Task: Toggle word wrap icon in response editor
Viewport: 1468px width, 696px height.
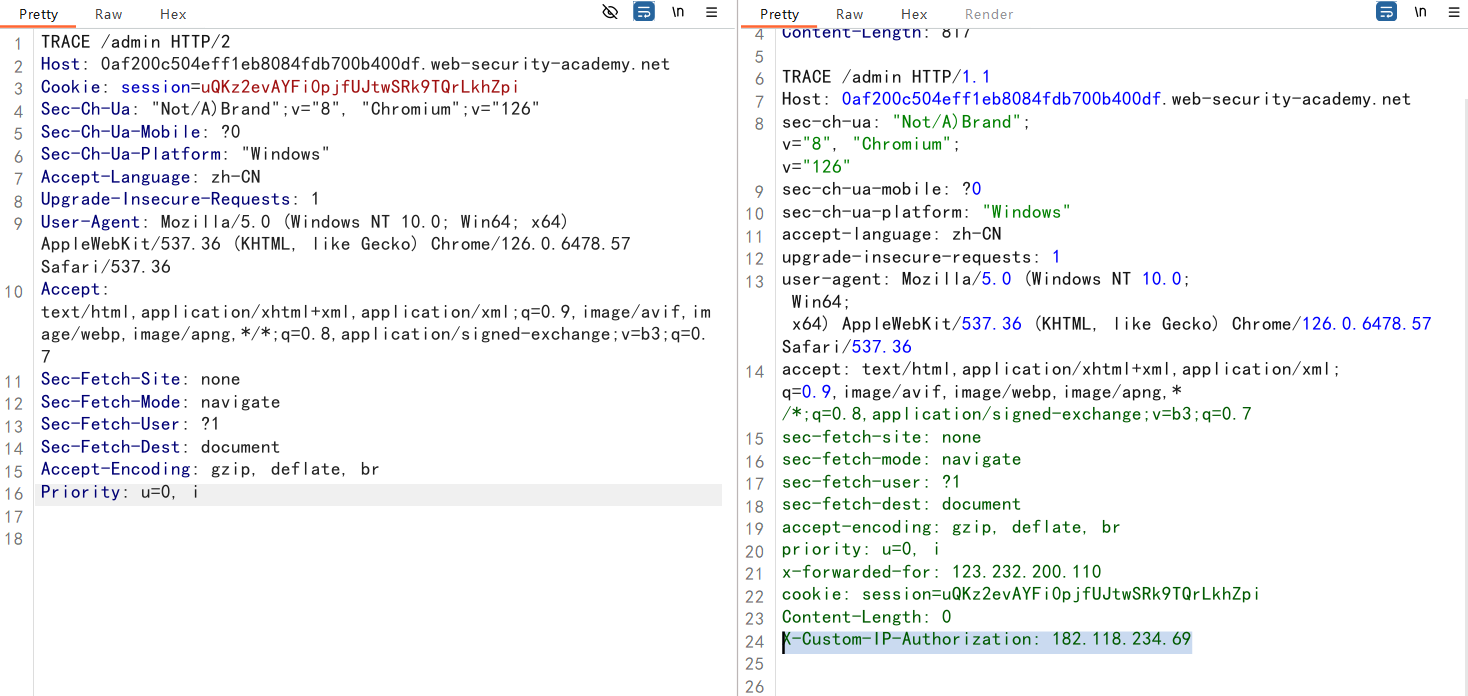Action: click(x=1386, y=12)
